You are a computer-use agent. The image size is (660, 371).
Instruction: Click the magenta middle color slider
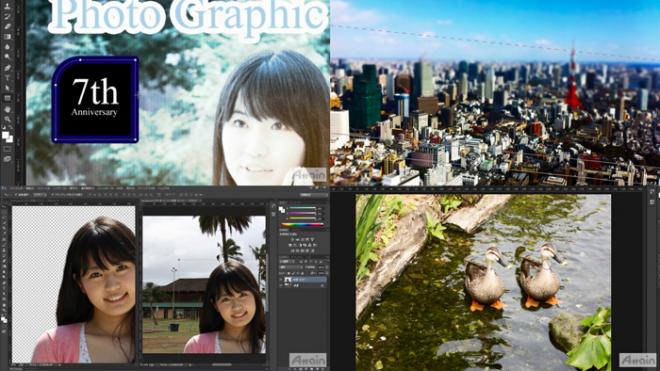(302, 213)
